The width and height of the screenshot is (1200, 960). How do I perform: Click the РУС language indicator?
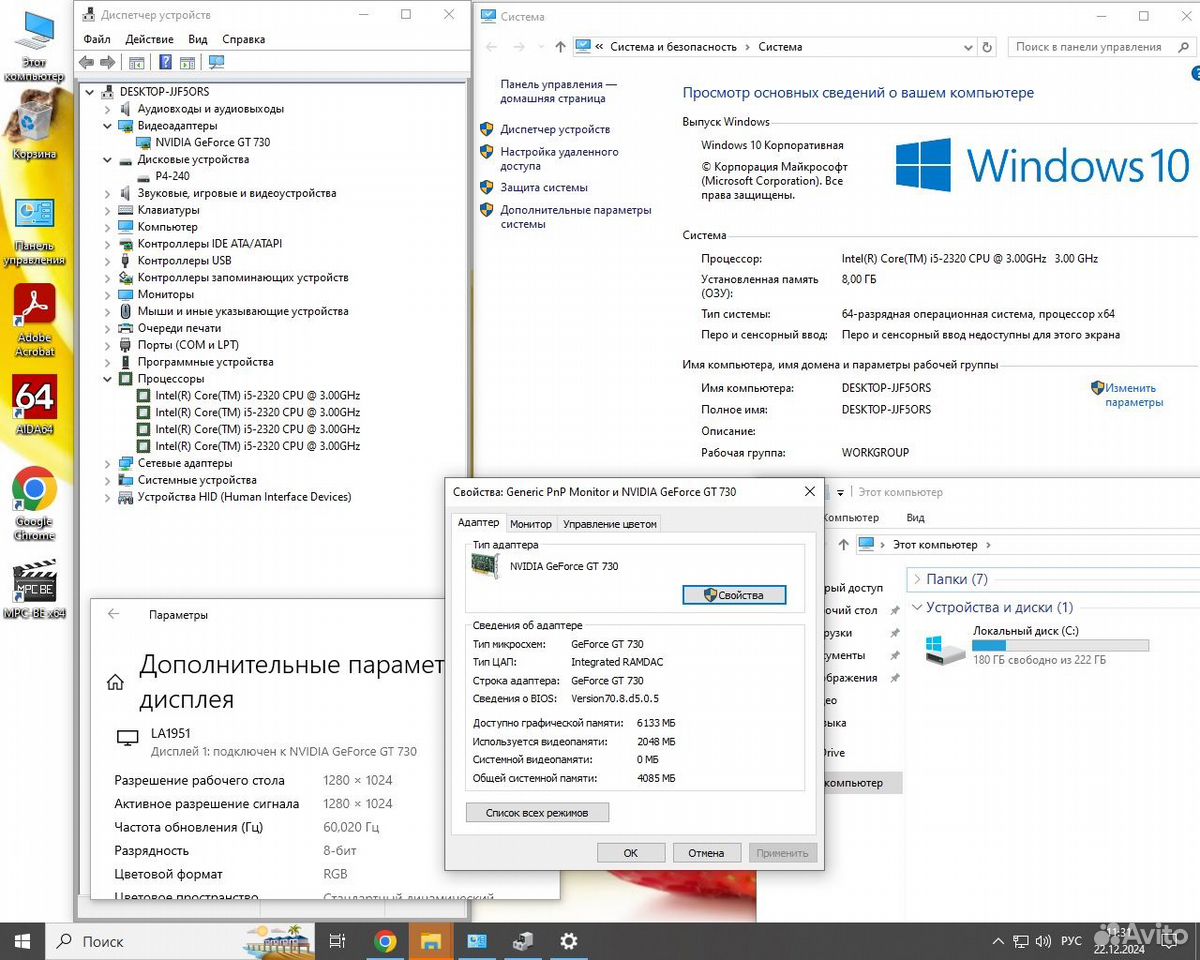tap(1071, 941)
